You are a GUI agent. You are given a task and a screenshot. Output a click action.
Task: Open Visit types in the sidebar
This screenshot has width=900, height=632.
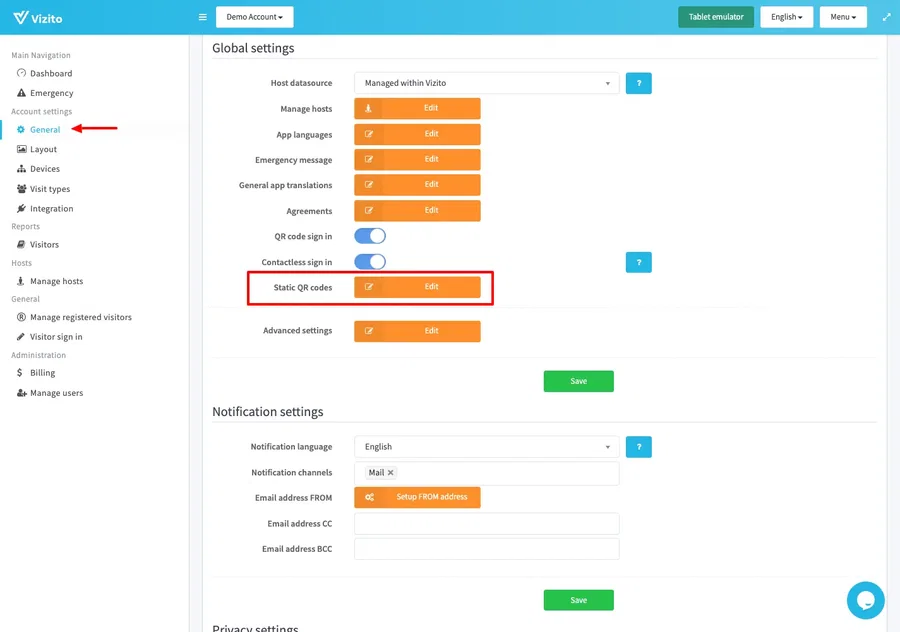tap(50, 189)
